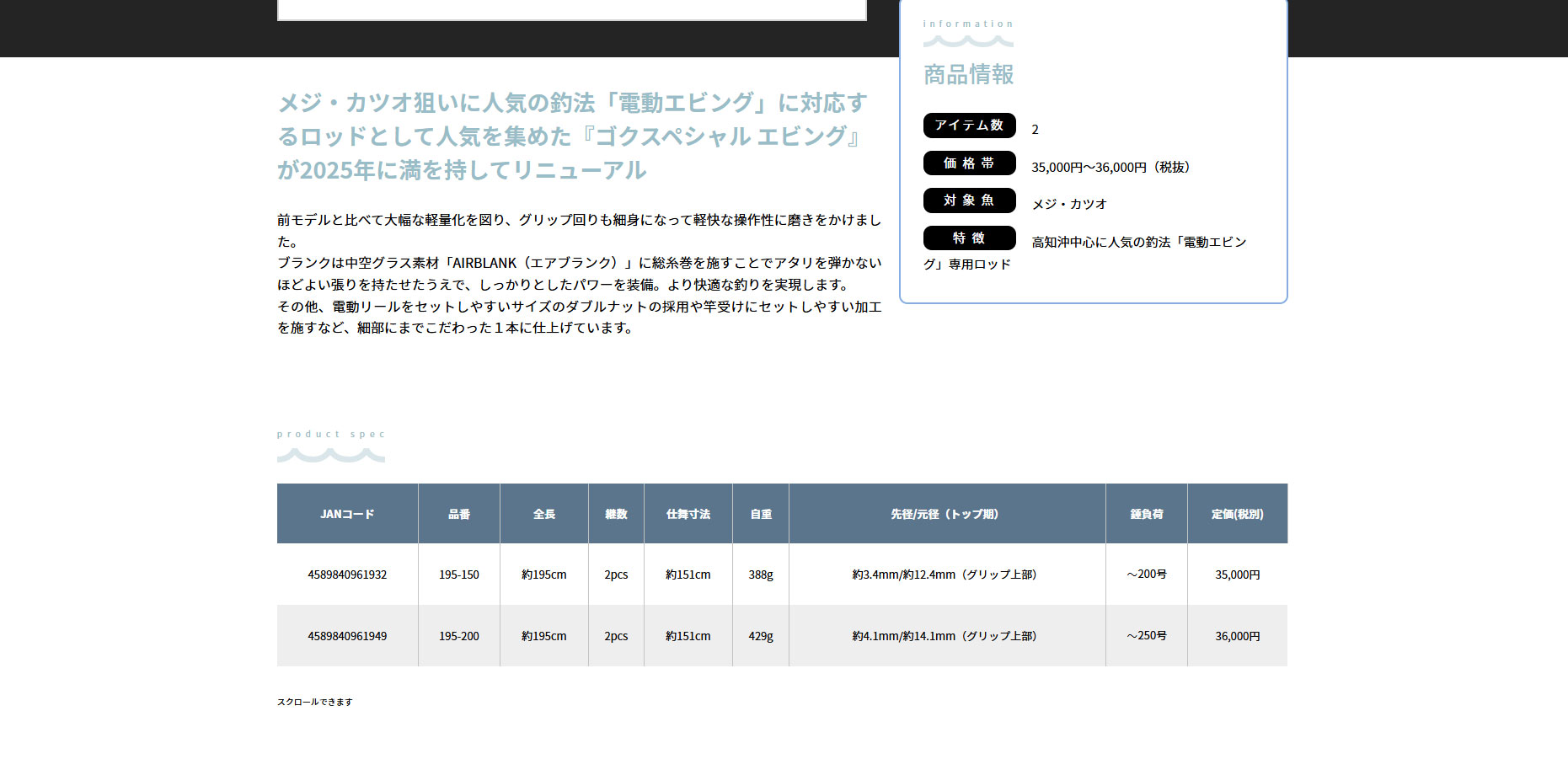Image resolution: width=1568 pixels, height=759 pixels.
Task: Click the weight value 429g
Action: [x=761, y=636]
